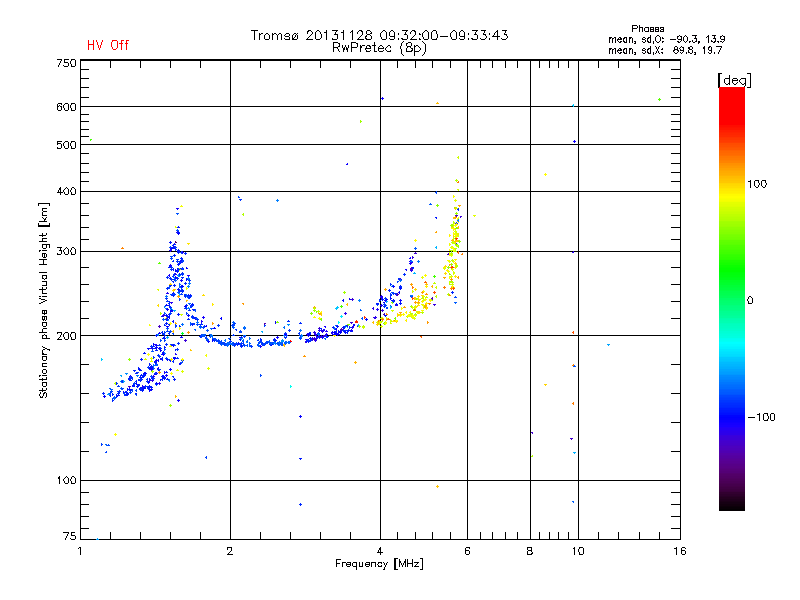Click the 'Stationary phase Virtual Height [km]' axis label
Screen dimensions: 800x600
pos(44,300)
